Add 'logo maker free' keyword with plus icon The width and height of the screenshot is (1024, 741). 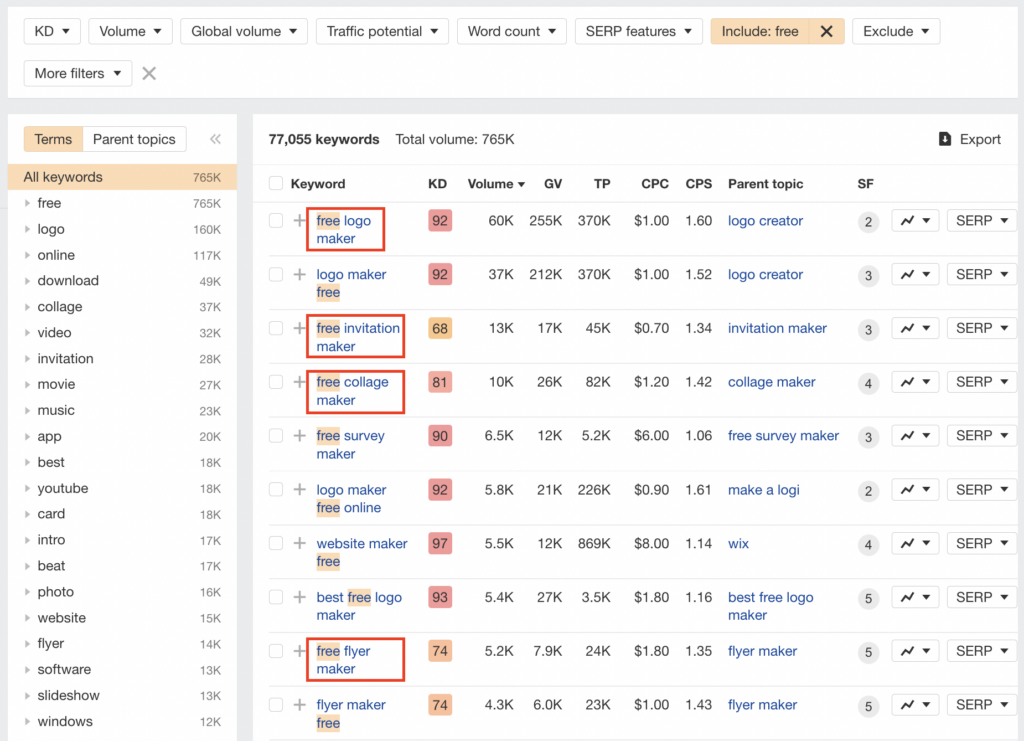pos(299,274)
